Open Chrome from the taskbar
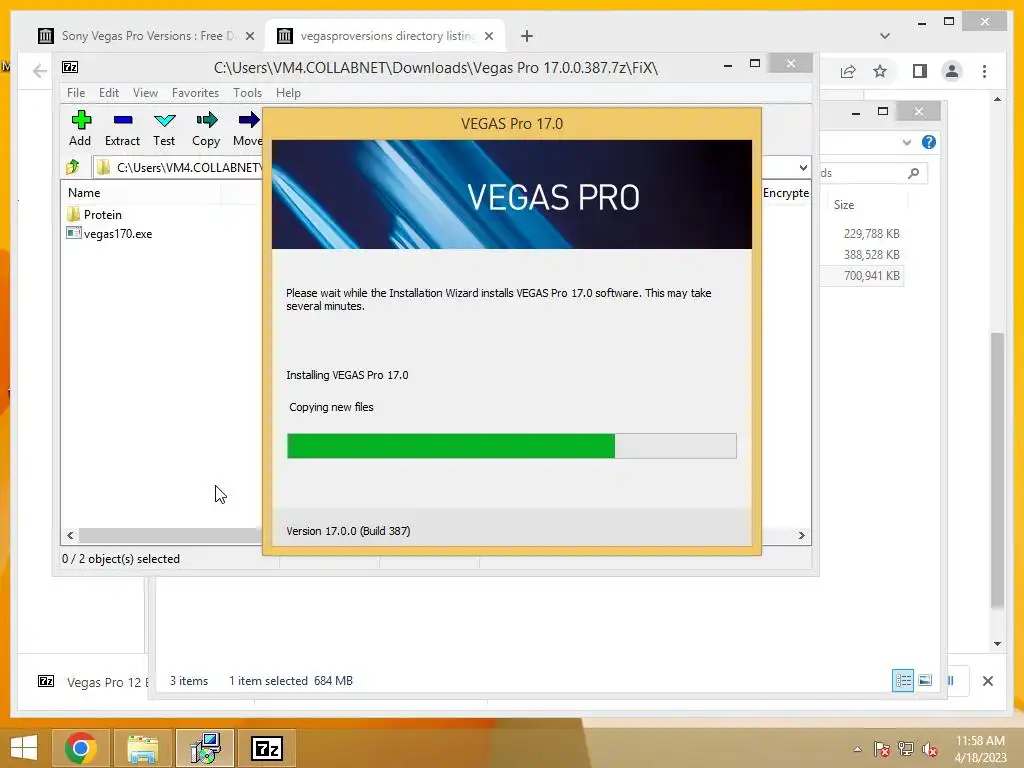Image resolution: width=1024 pixels, height=768 pixels. point(80,748)
